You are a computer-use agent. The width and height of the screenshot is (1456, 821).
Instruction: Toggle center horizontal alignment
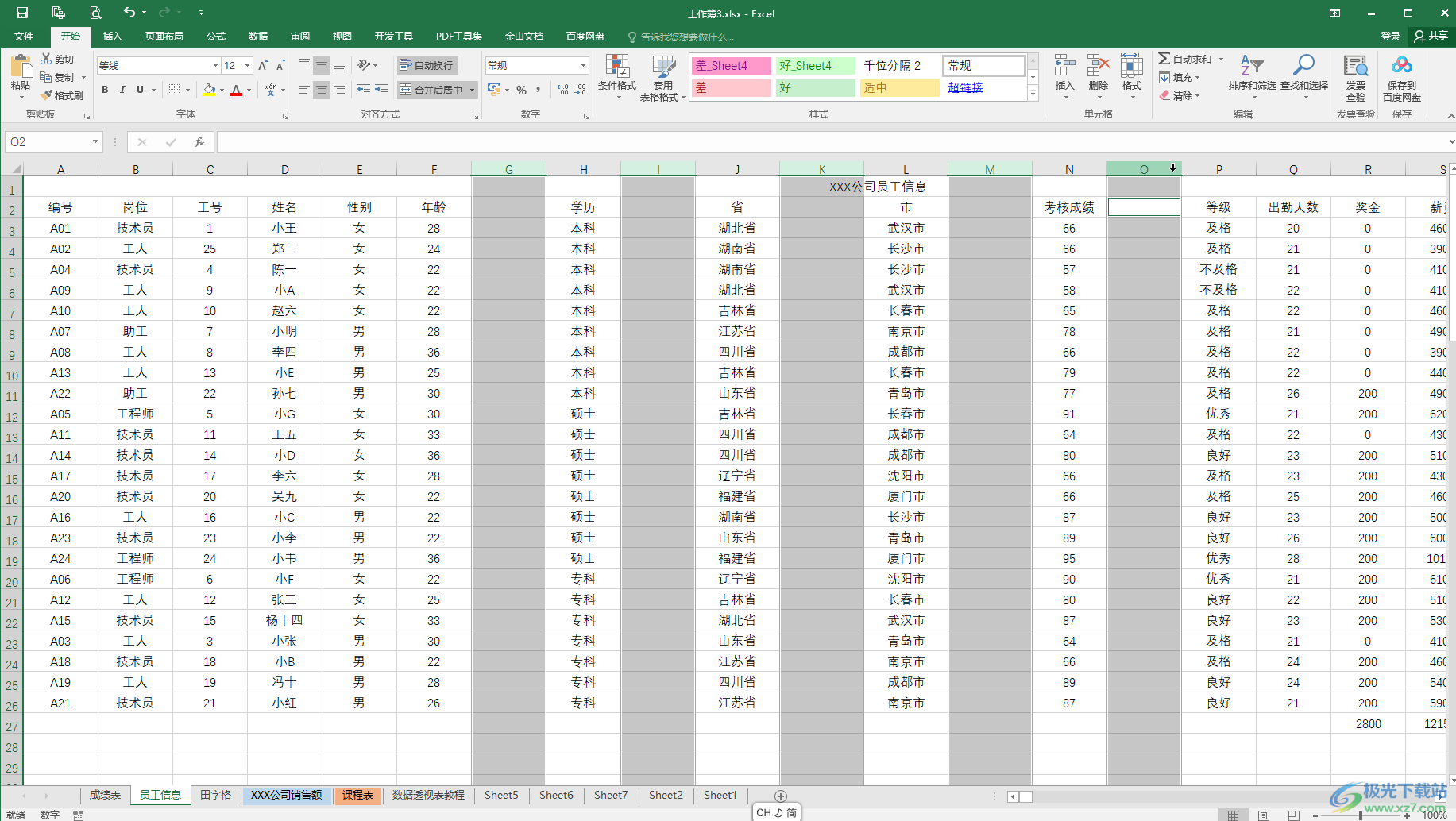pos(322,90)
